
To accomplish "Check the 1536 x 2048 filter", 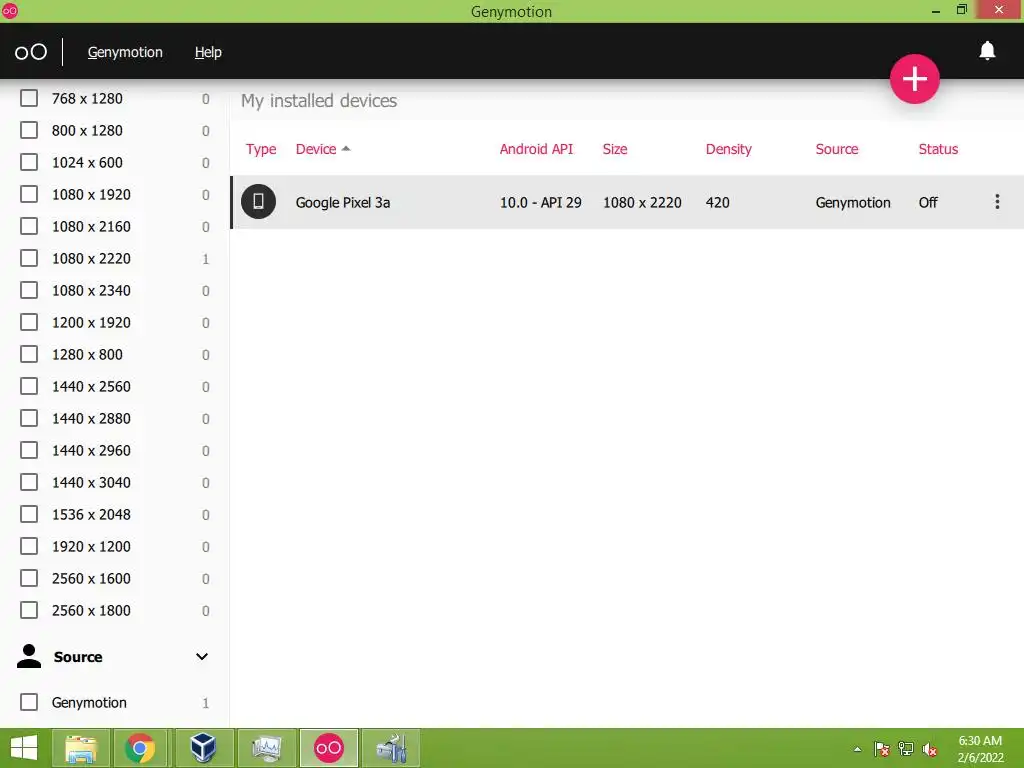I will pos(29,515).
